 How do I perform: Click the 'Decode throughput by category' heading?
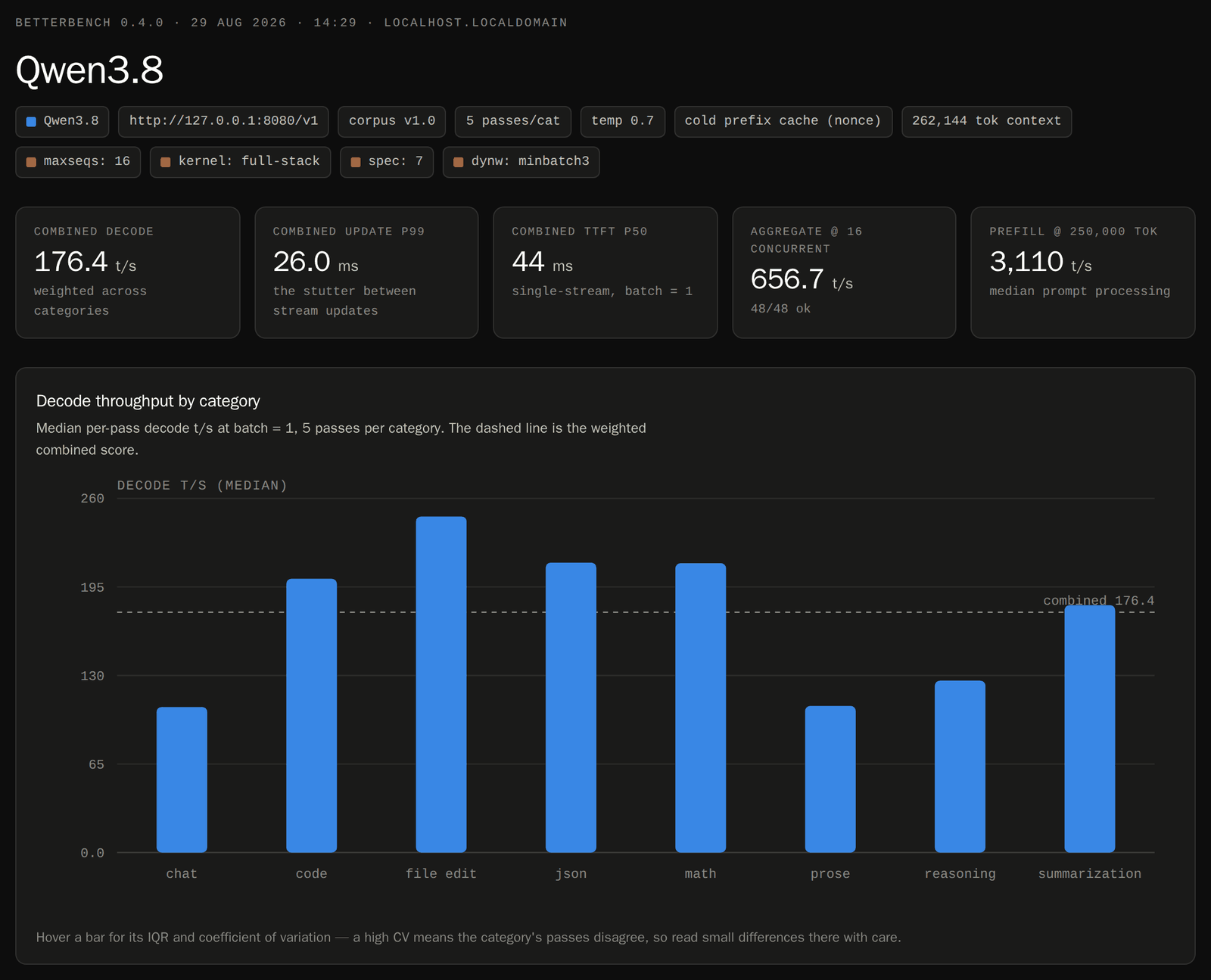pos(148,401)
